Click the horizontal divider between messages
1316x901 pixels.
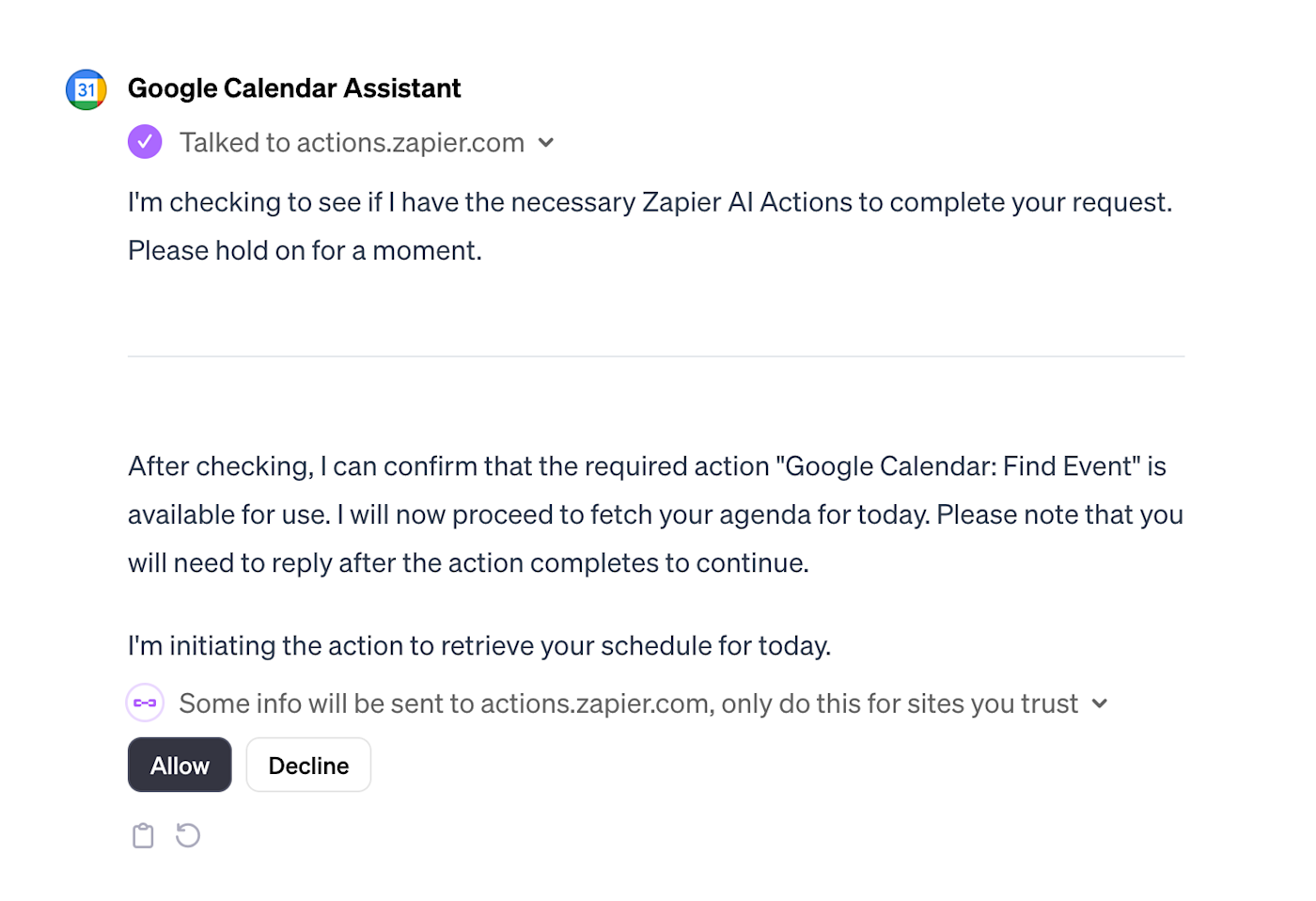(655, 356)
